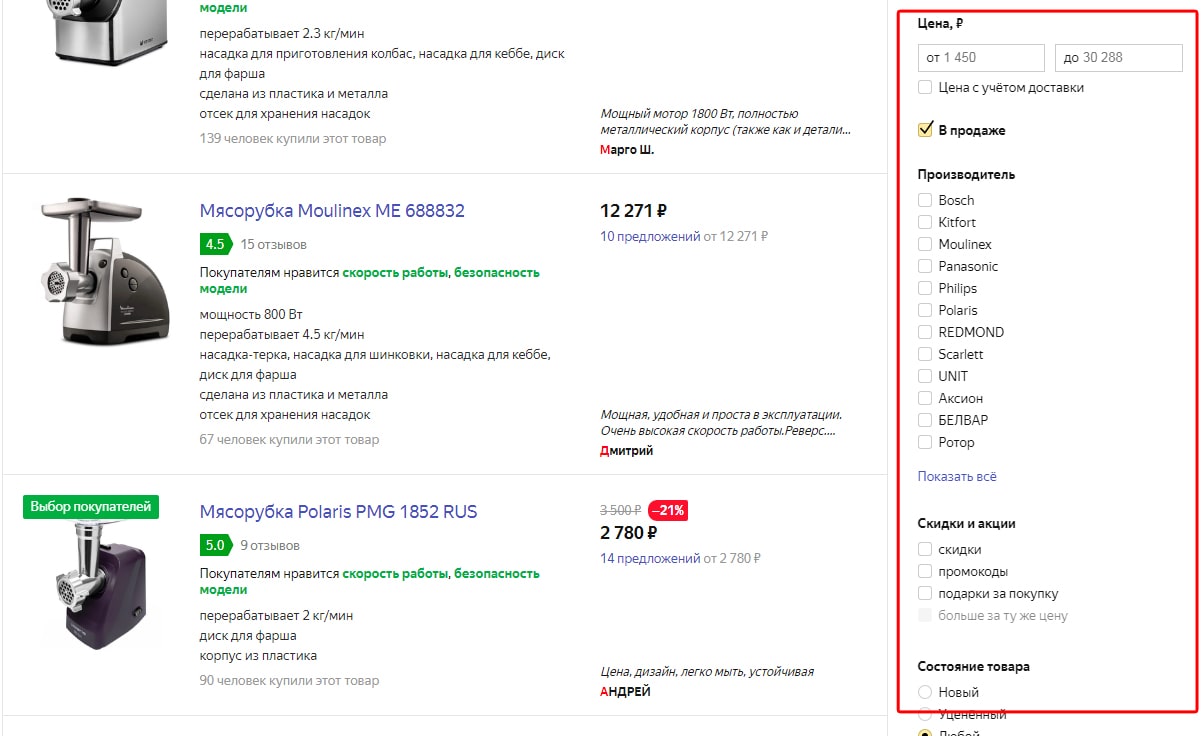The width and height of the screenshot is (1203, 736).
Task: Click 'диск для фарша' under Polaris
Action: click(x=248, y=636)
